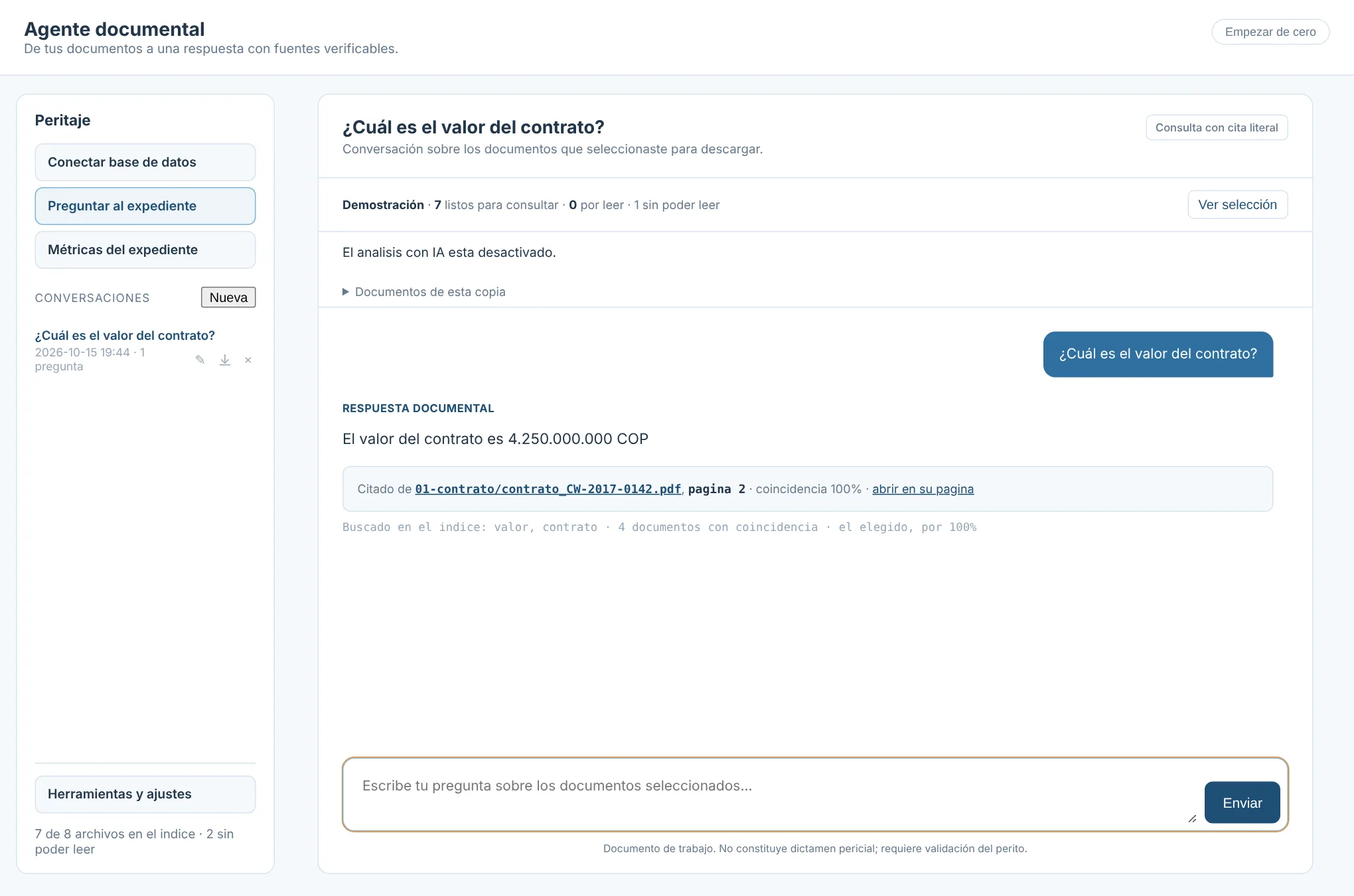1354x896 pixels.
Task: Open ¿Cuál es el valor del contrato? conversation
Action: 125,335
